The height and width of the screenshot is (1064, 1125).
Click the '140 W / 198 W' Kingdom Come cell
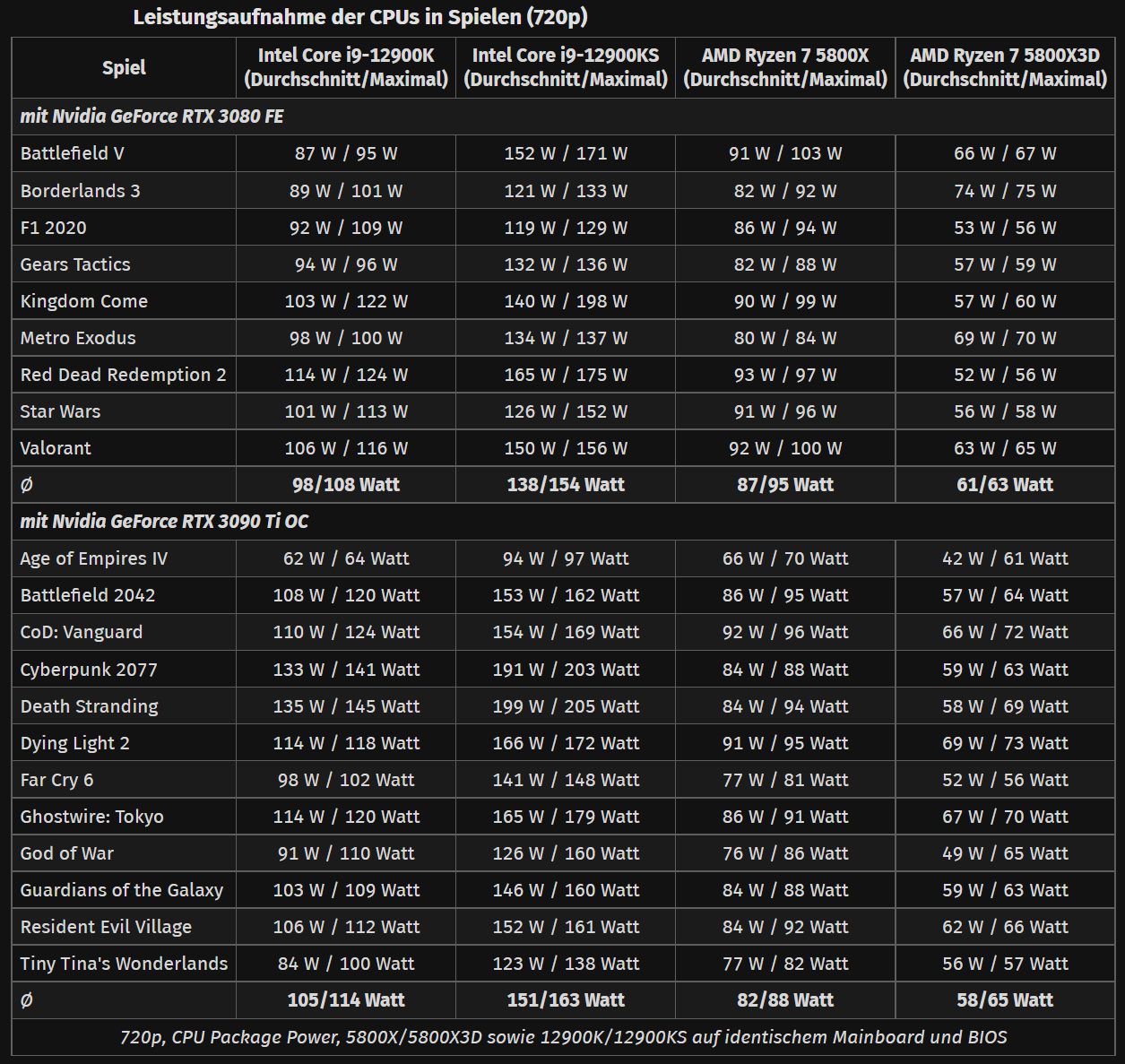[566, 301]
